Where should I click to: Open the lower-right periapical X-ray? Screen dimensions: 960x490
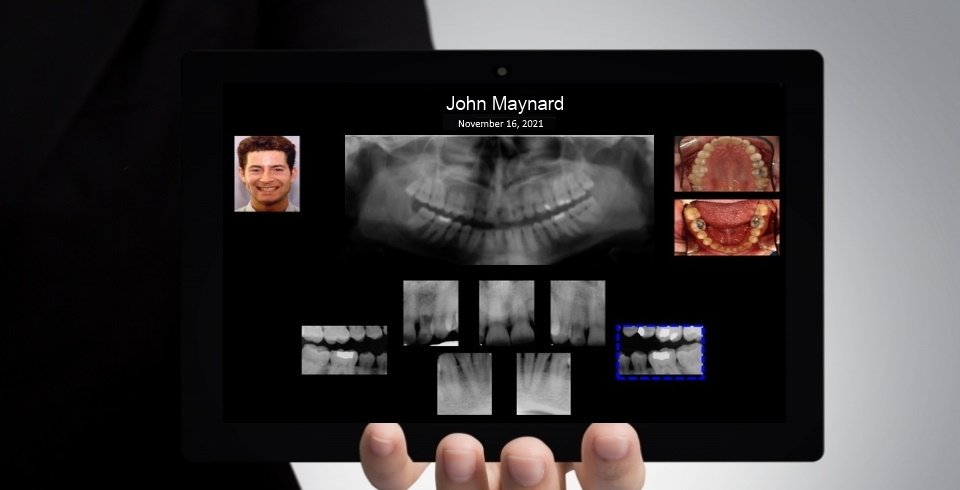pyautogui.click(x=543, y=383)
